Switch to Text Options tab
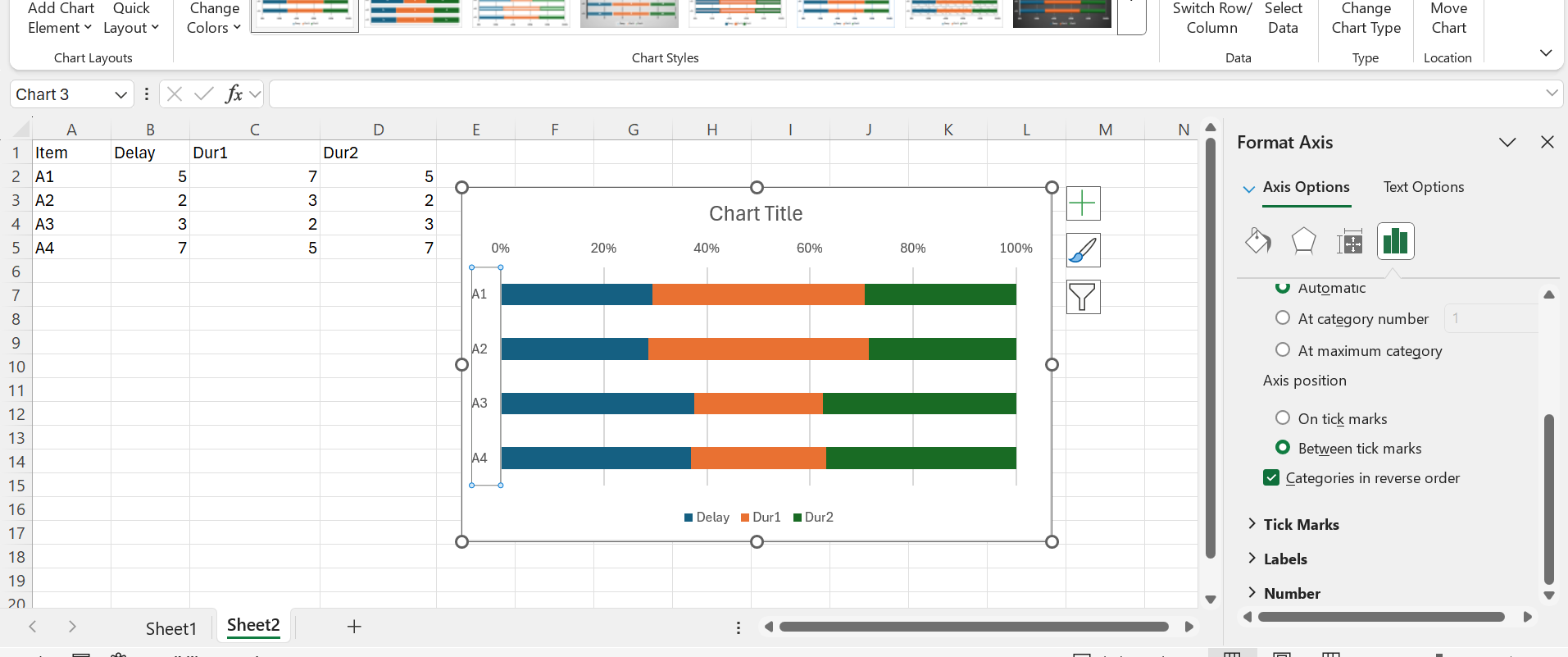The height and width of the screenshot is (657, 1568). [x=1424, y=187]
